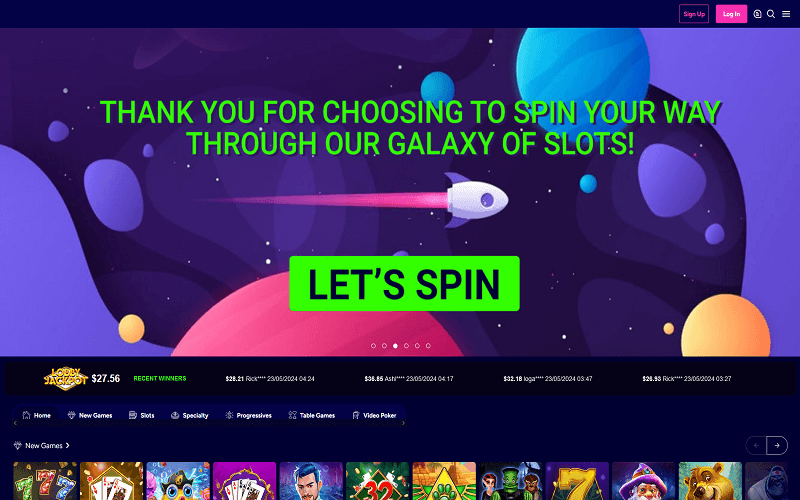This screenshot has height=500, width=800.
Task: Click the search magnifier icon
Action: [771, 14]
